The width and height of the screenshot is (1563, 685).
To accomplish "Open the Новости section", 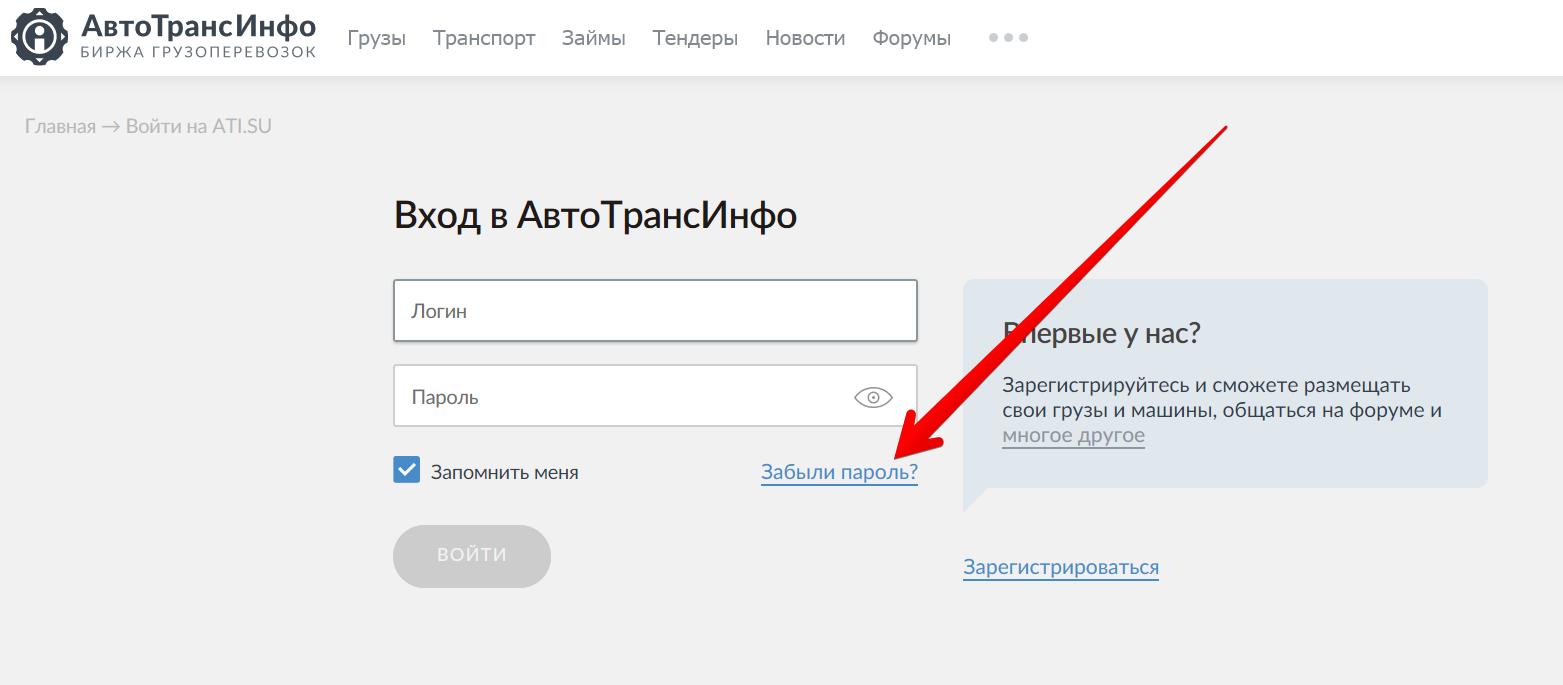I will (x=805, y=38).
